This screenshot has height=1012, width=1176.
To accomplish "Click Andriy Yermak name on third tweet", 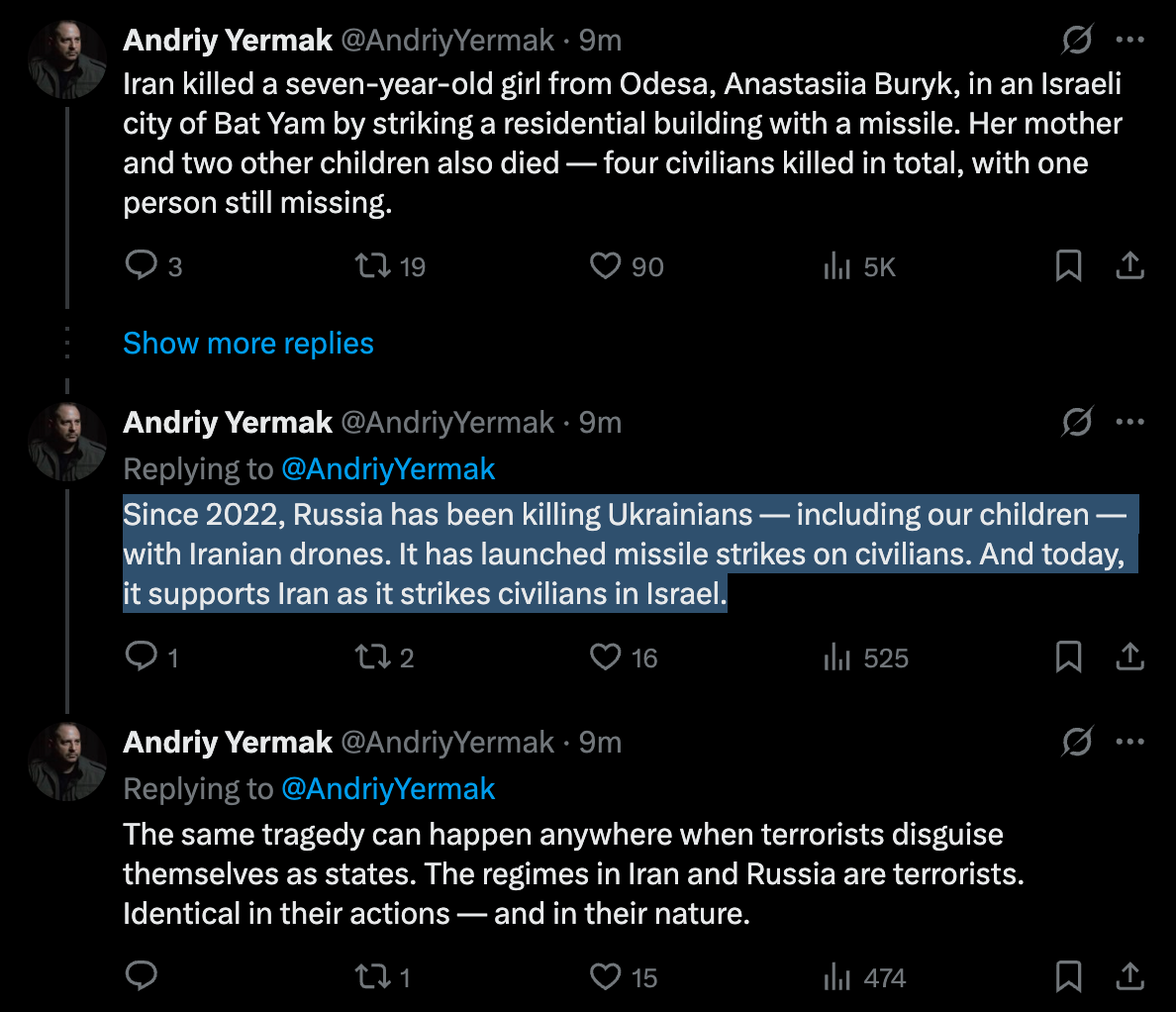I will tap(228, 743).
